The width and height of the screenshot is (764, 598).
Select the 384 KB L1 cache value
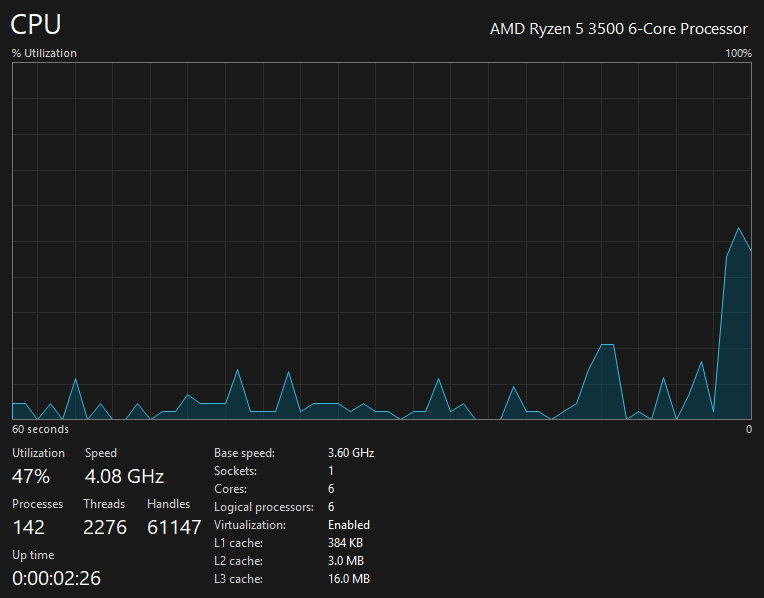(x=345, y=543)
